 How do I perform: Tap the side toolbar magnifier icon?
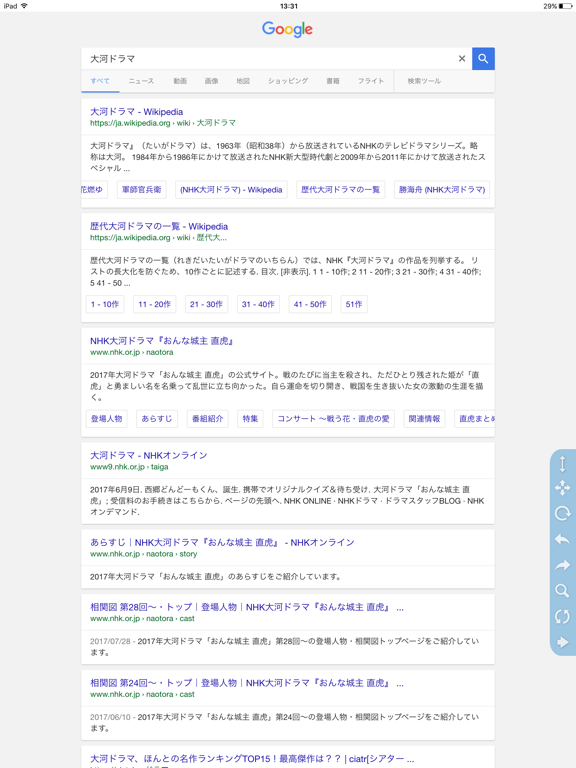562,591
